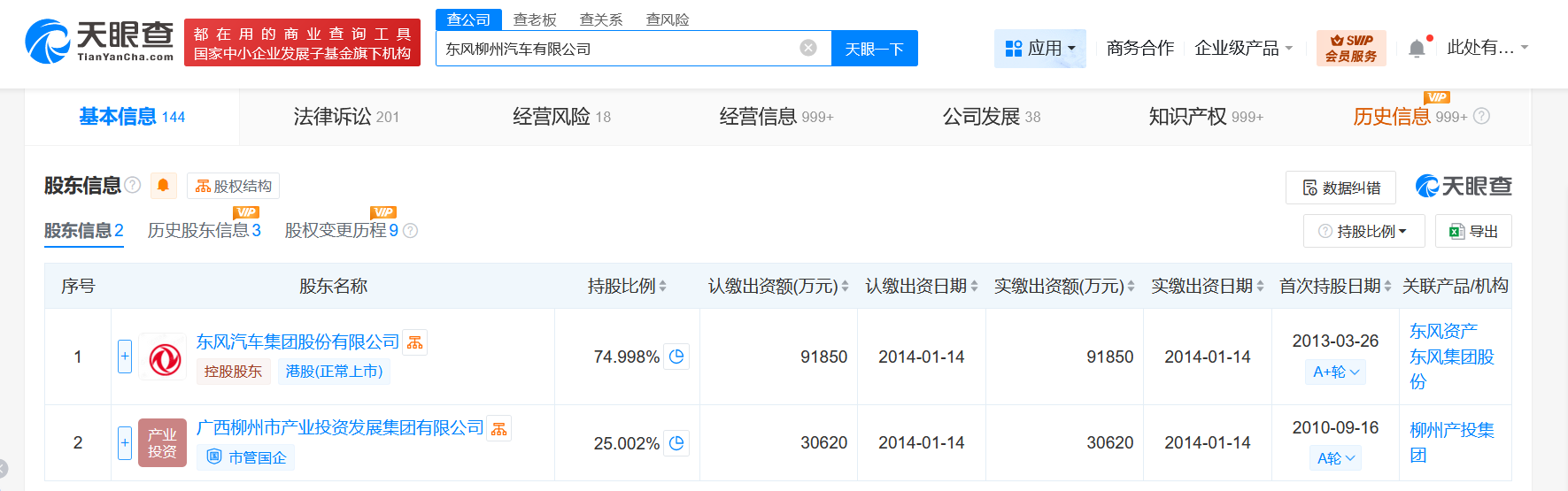Expand the A轮 funding round tag

pyautogui.click(x=1335, y=457)
